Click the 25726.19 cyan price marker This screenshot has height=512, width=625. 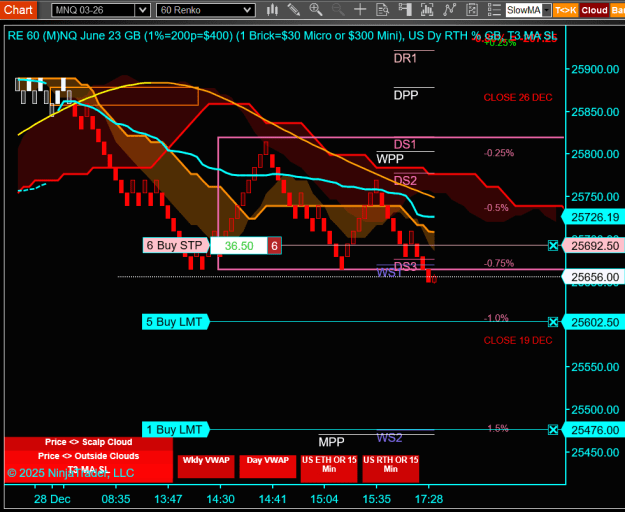(x=593, y=218)
